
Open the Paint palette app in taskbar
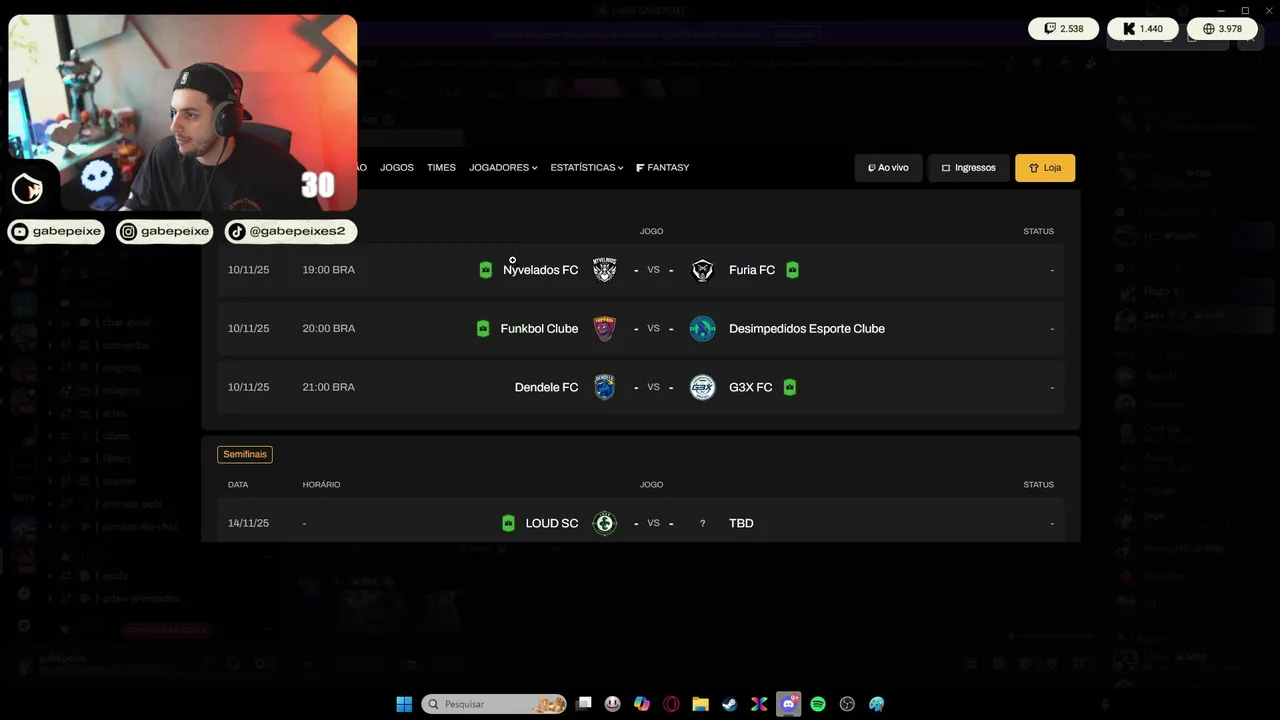click(877, 704)
